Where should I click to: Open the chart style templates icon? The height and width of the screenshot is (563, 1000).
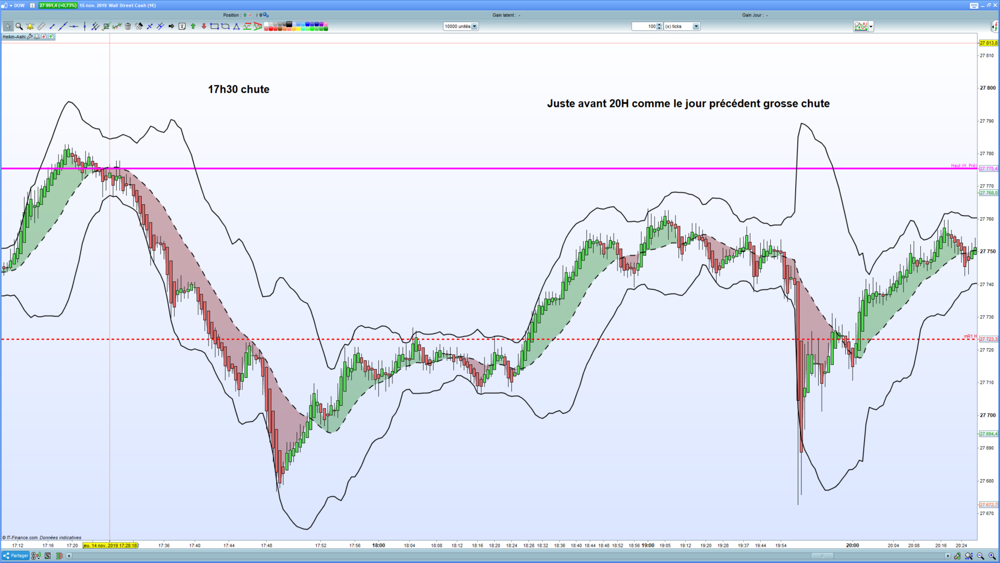click(x=860, y=26)
